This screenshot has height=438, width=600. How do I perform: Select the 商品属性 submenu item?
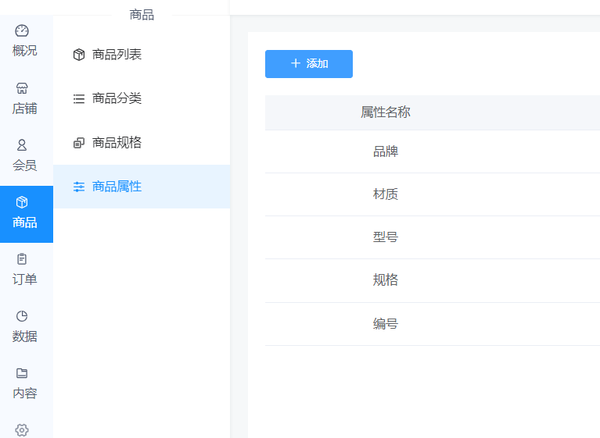click(116, 187)
